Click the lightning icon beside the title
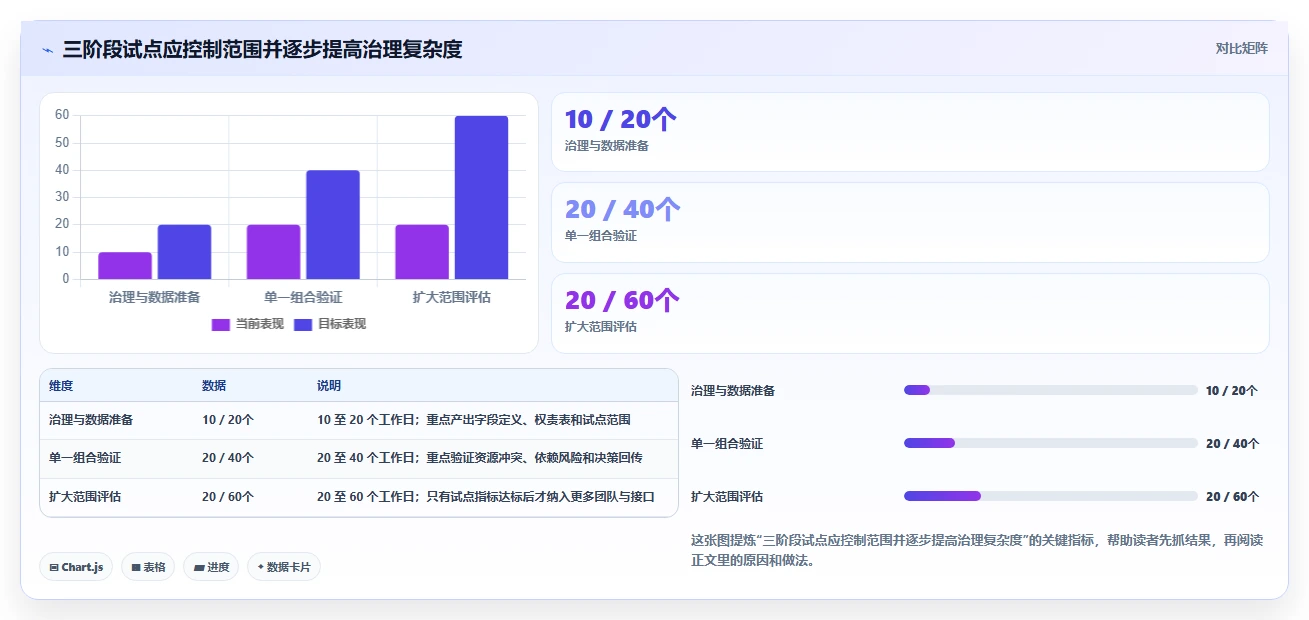This screenshot has height=620, width=1309. pyautogui.click(x=47, y=49)
